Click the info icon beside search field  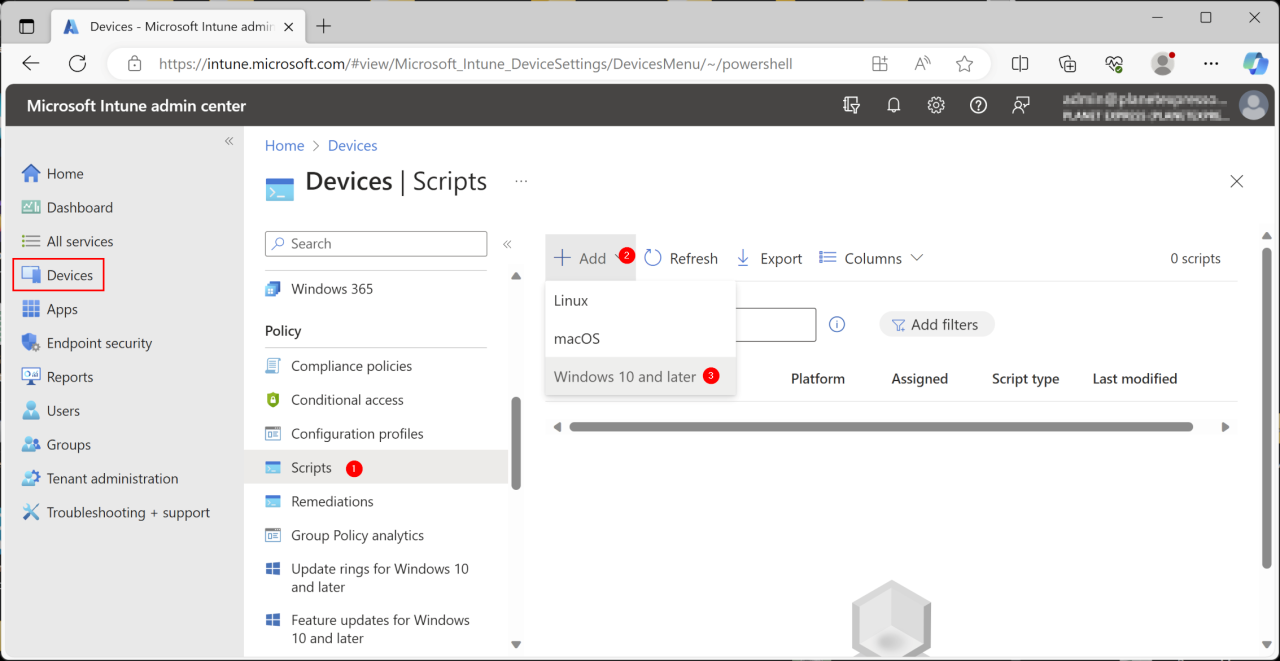coord(838,324)
